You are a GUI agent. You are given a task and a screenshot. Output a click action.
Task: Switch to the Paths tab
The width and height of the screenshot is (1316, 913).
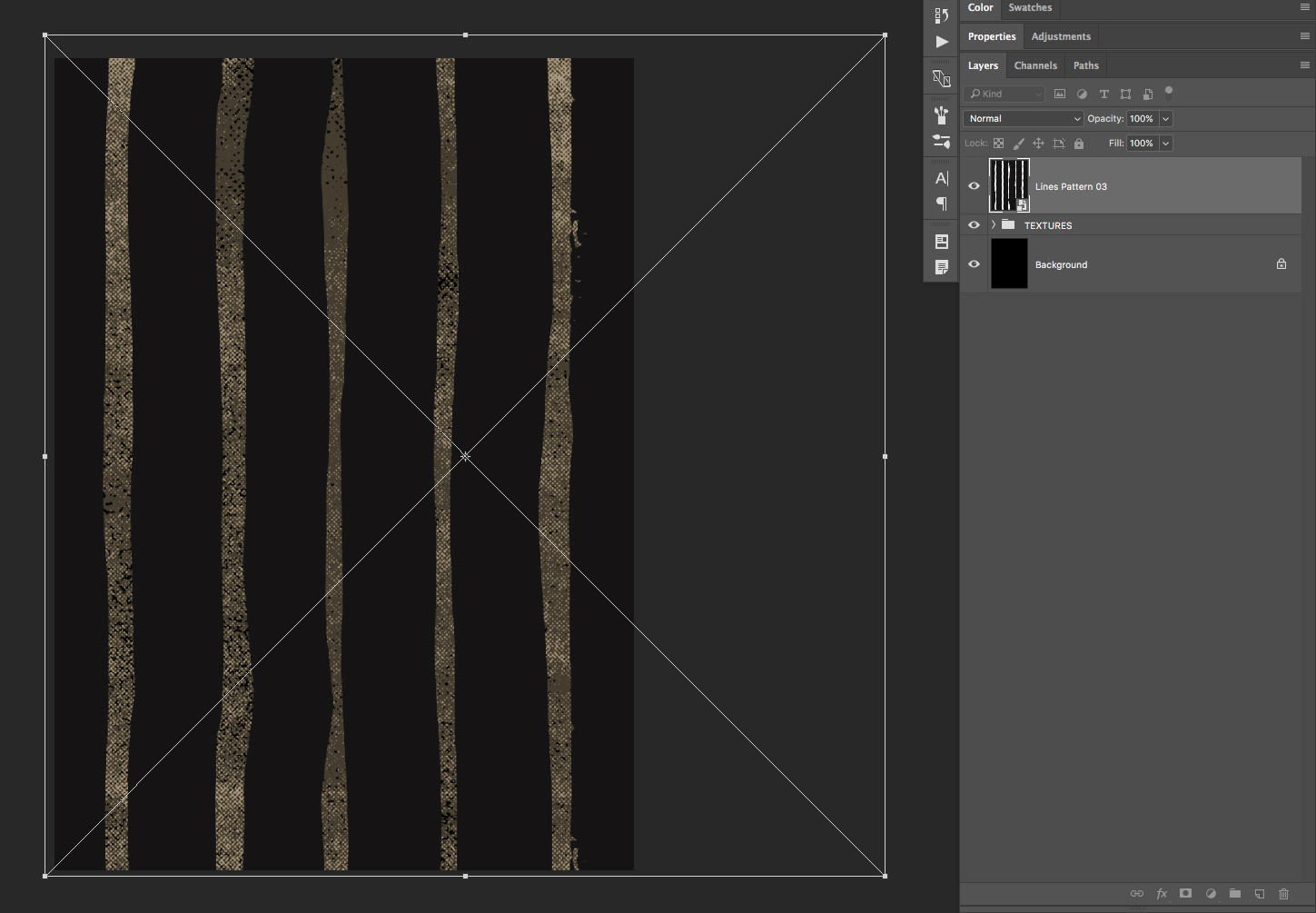[x=1085, y=65]
